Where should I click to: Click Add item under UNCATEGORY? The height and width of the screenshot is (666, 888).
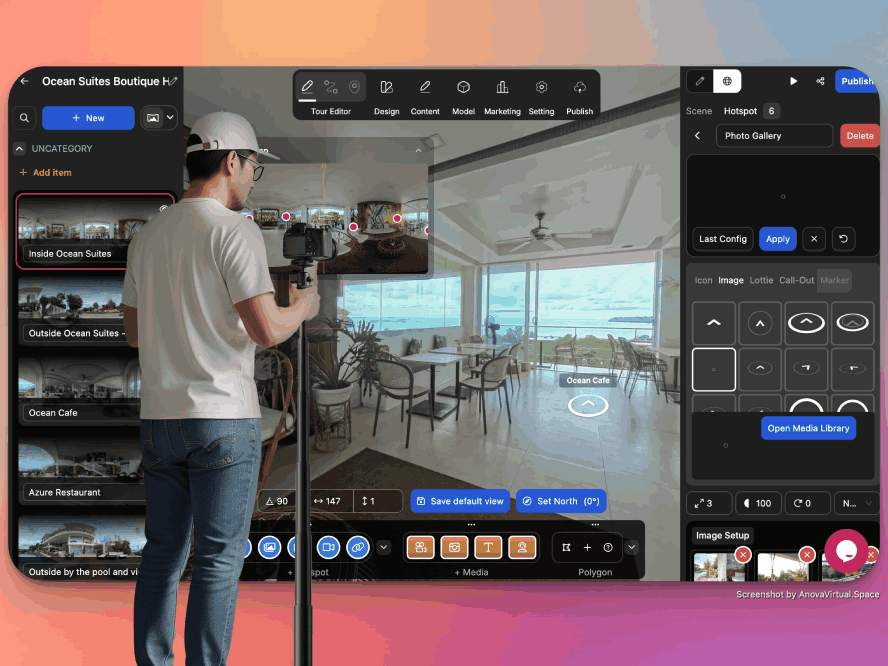(x=45, y=173)
